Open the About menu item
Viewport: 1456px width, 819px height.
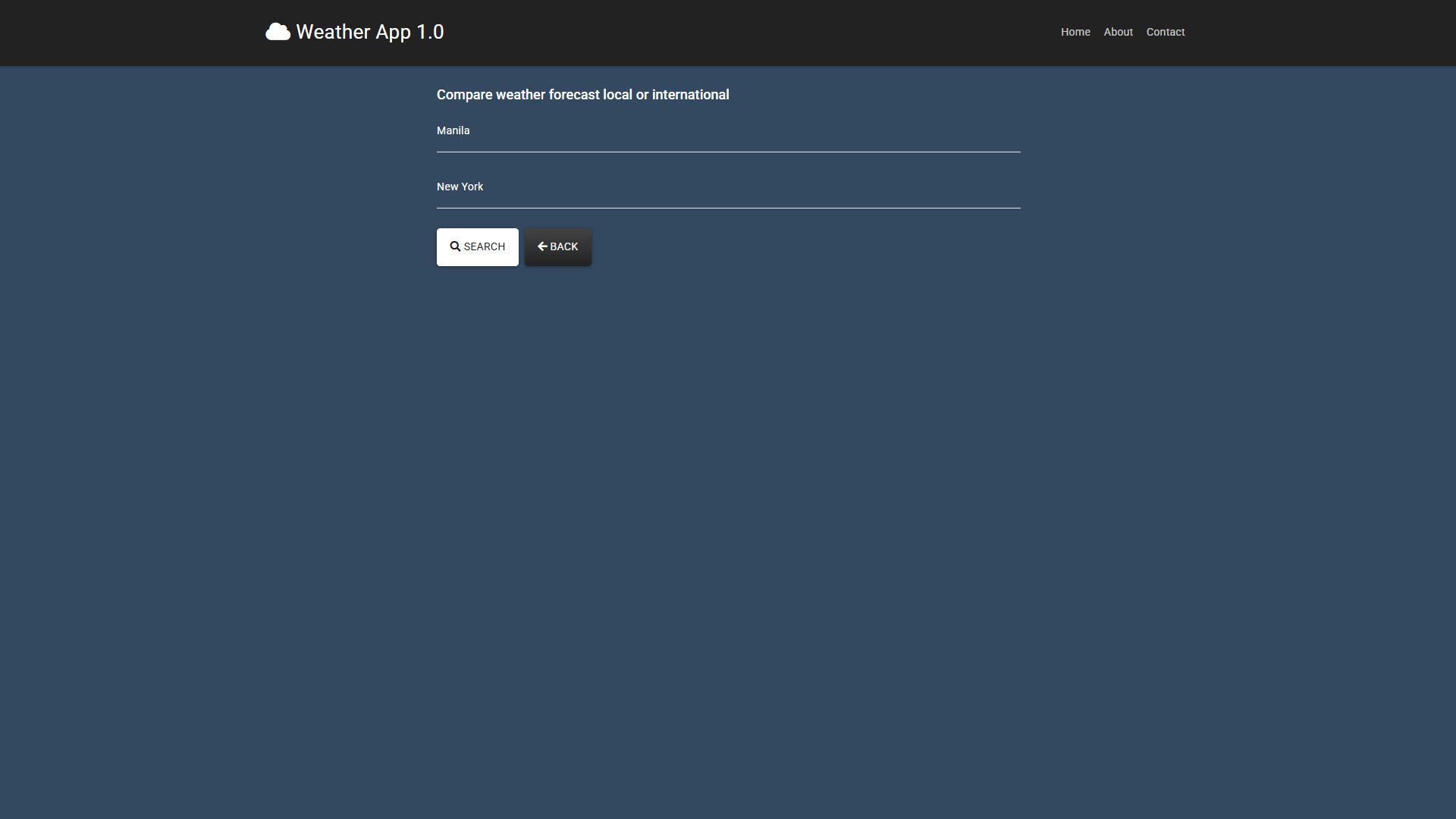(x=1118, y=32)
